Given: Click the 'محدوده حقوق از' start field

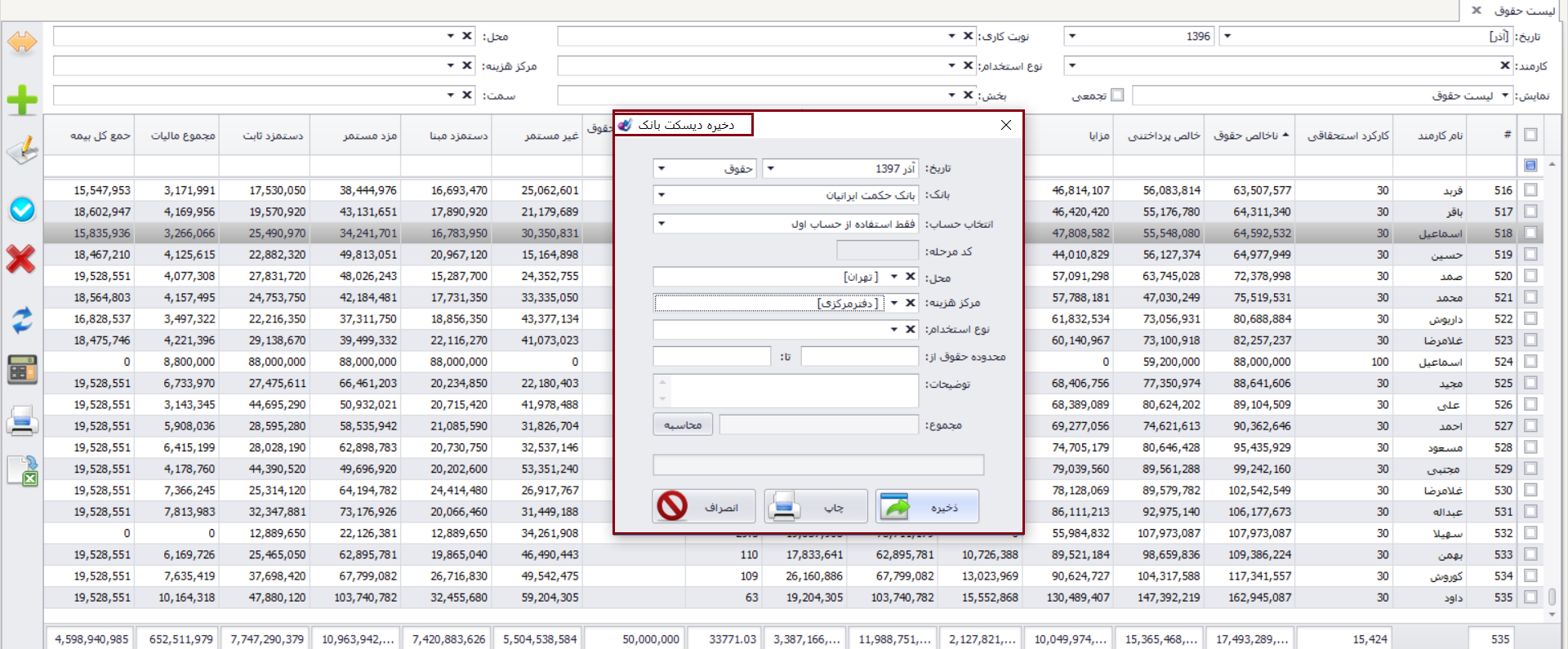Looking at the screenshot, I should 860,357.
